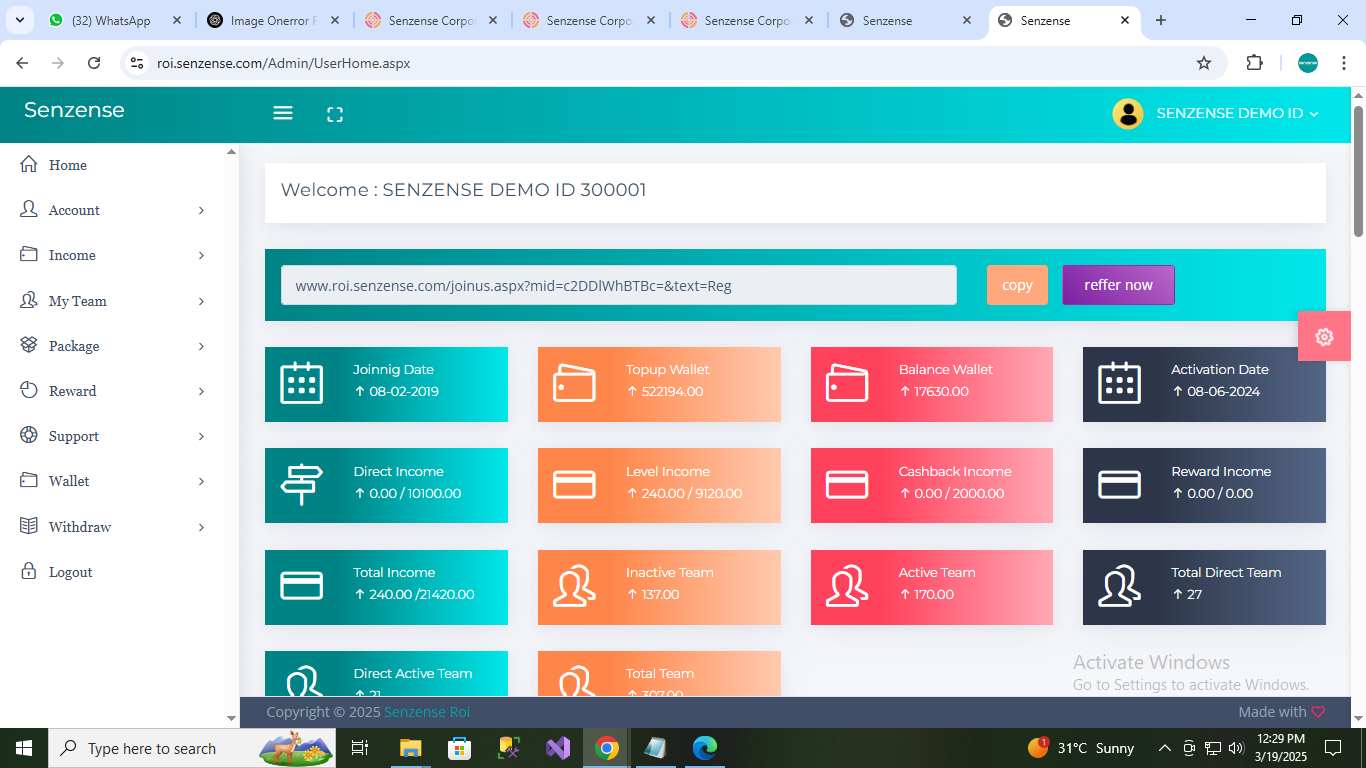Click the card icon on Total Income card
This screenshot has height=768, width=1366.
tap(301, 586)
